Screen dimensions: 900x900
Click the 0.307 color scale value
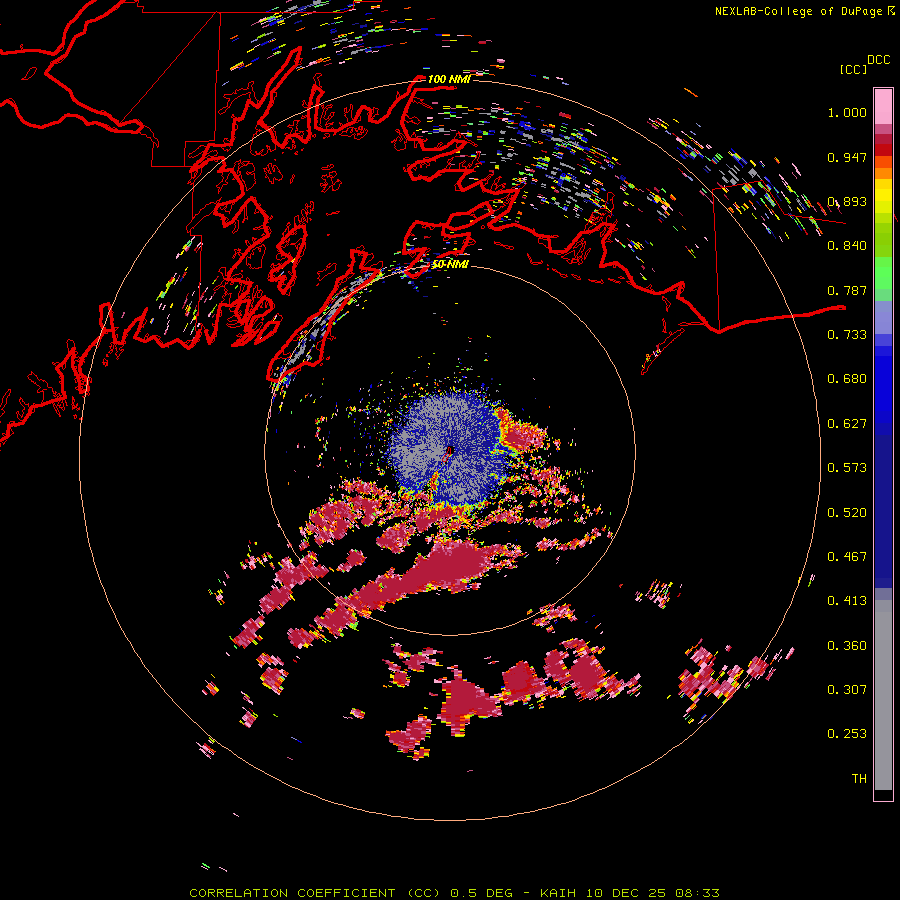(x=847, y=689)
